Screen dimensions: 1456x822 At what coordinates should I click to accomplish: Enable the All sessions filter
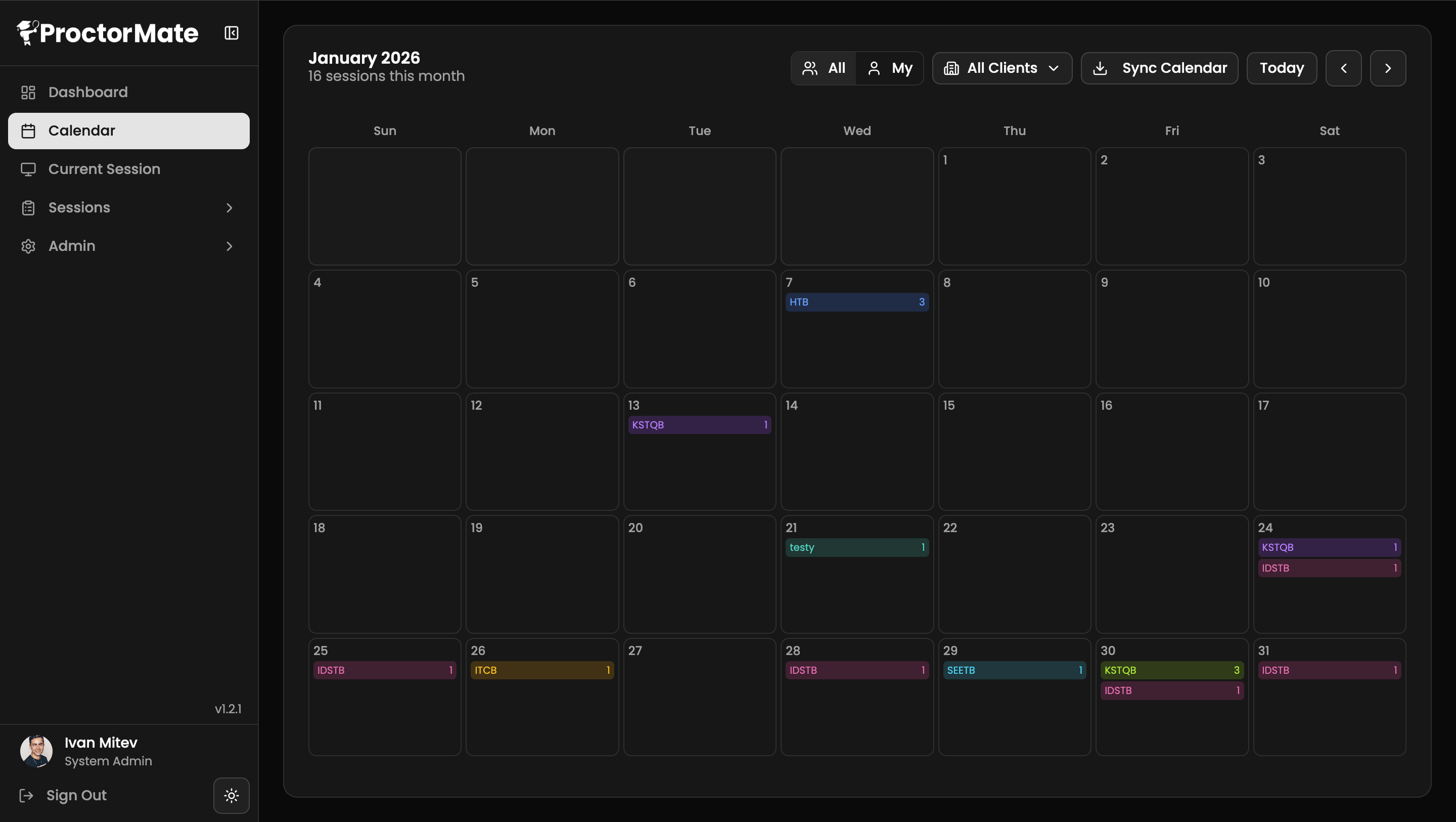824,68
